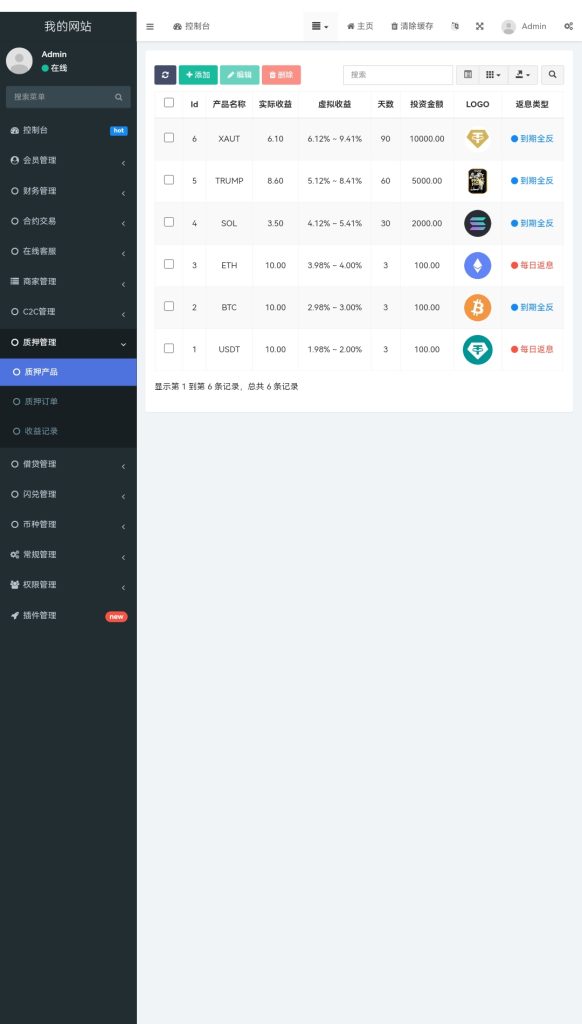Click the XAUT gold logo image
This screenshot has width=582, height=1024.
477,138
